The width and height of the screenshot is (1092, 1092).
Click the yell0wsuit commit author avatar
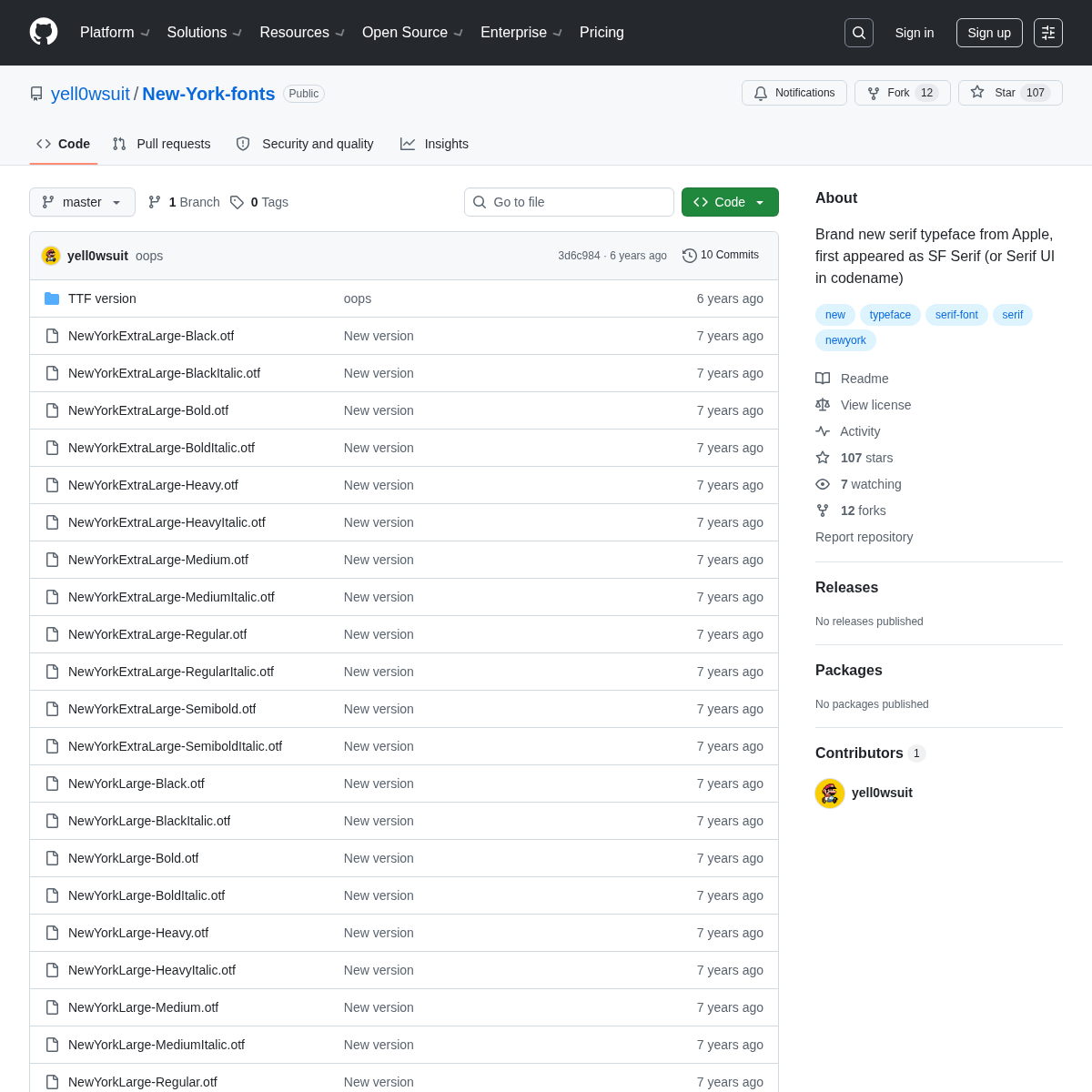[51, 256]
